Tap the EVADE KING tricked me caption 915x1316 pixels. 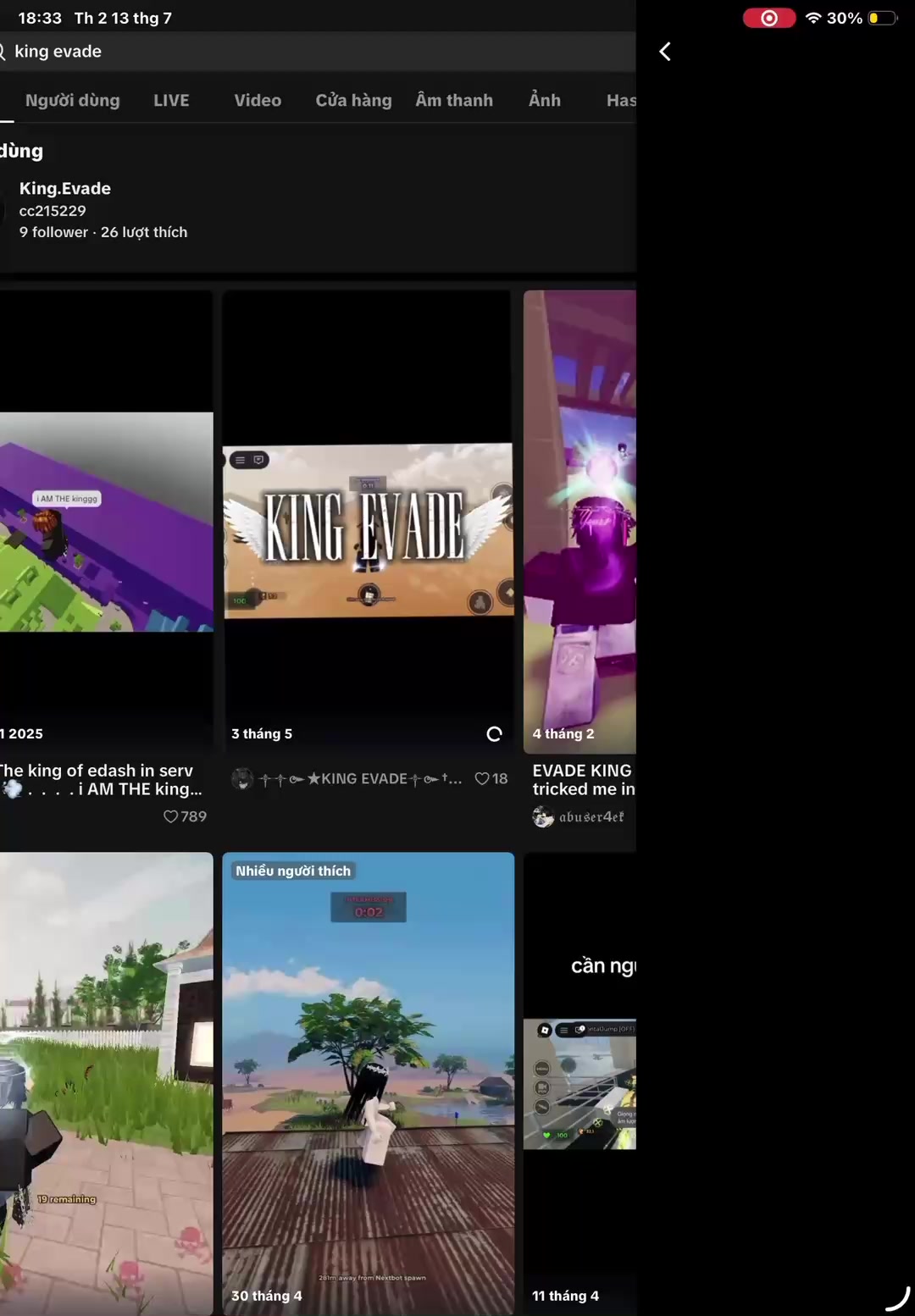coord(584,780)
